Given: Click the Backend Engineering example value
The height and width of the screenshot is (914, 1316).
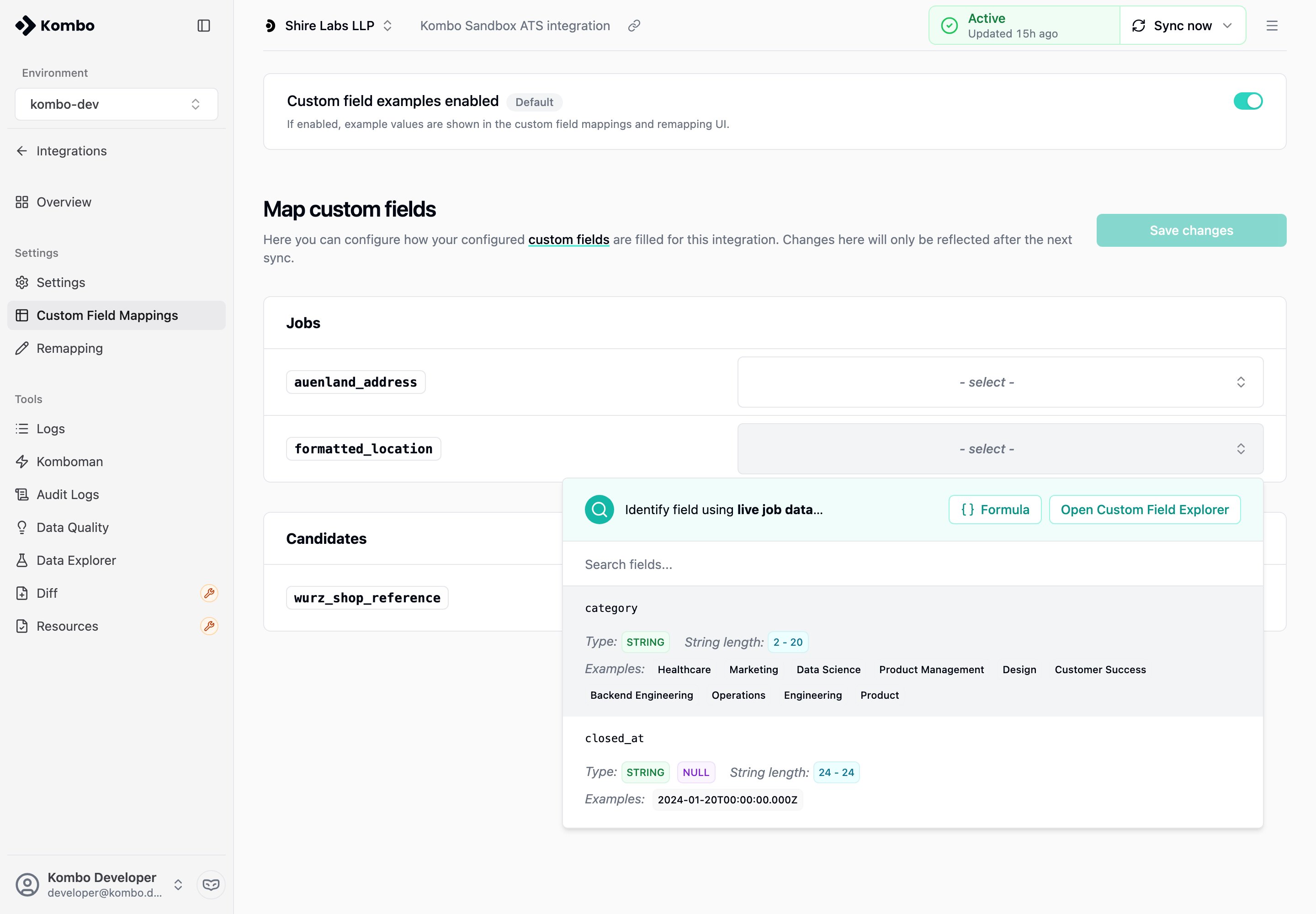Looking at the screenshot, I should 642,695.
